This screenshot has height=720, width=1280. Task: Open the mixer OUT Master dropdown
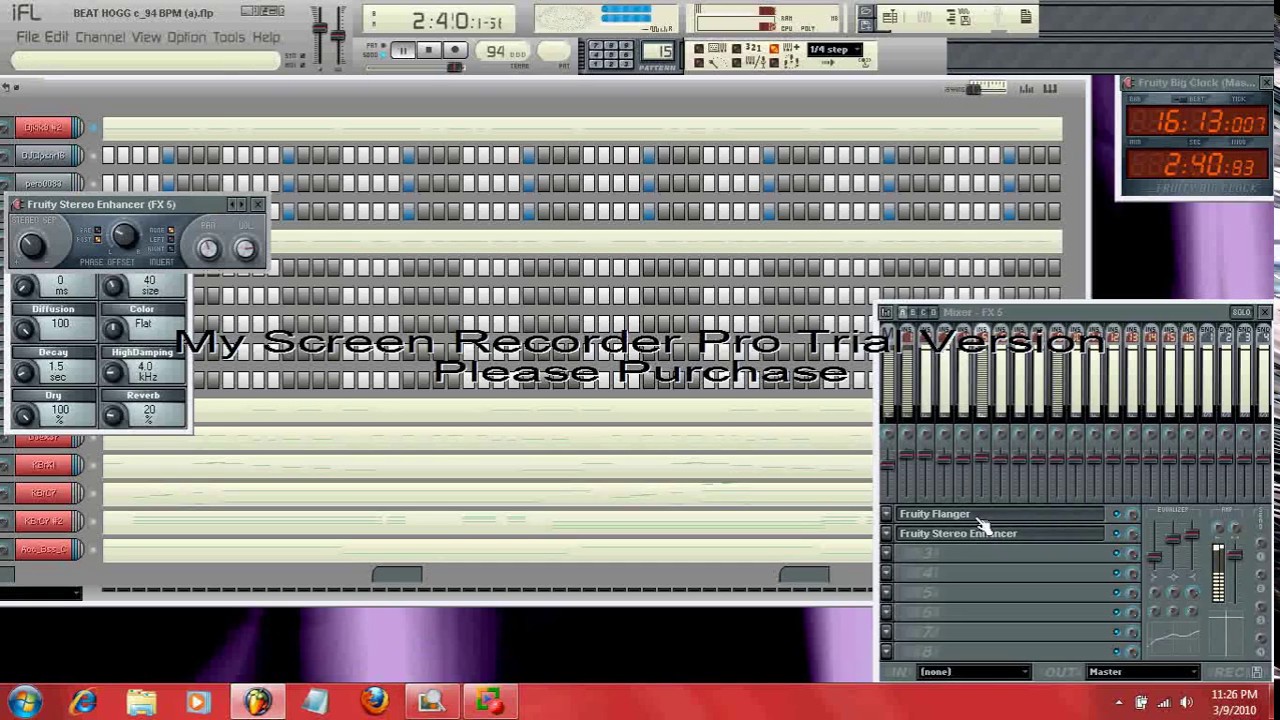point(1142,672)
